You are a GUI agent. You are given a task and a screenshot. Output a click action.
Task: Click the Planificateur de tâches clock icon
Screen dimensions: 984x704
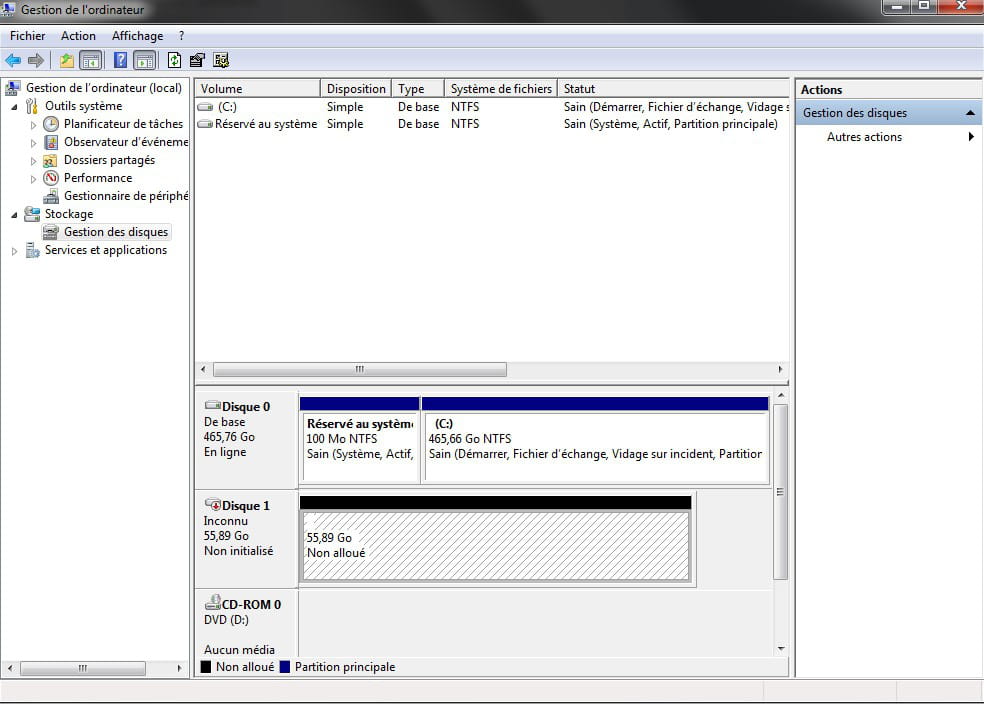[x=51, y=124]
